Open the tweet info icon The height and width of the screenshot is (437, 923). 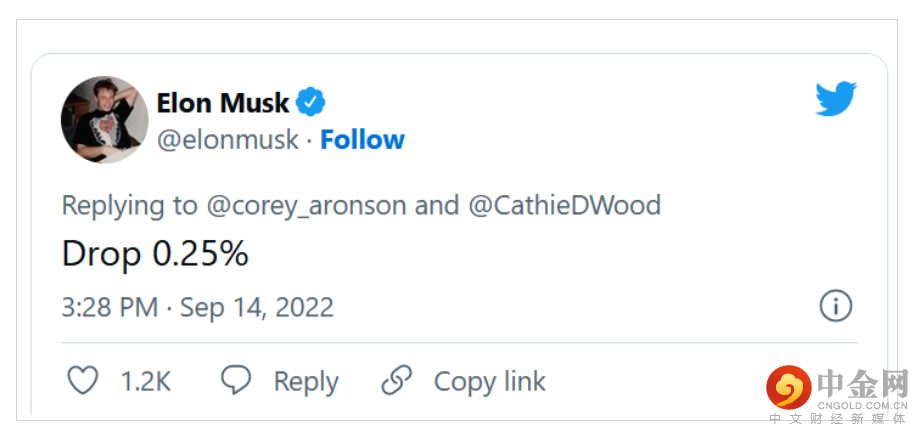click(836, 306)
